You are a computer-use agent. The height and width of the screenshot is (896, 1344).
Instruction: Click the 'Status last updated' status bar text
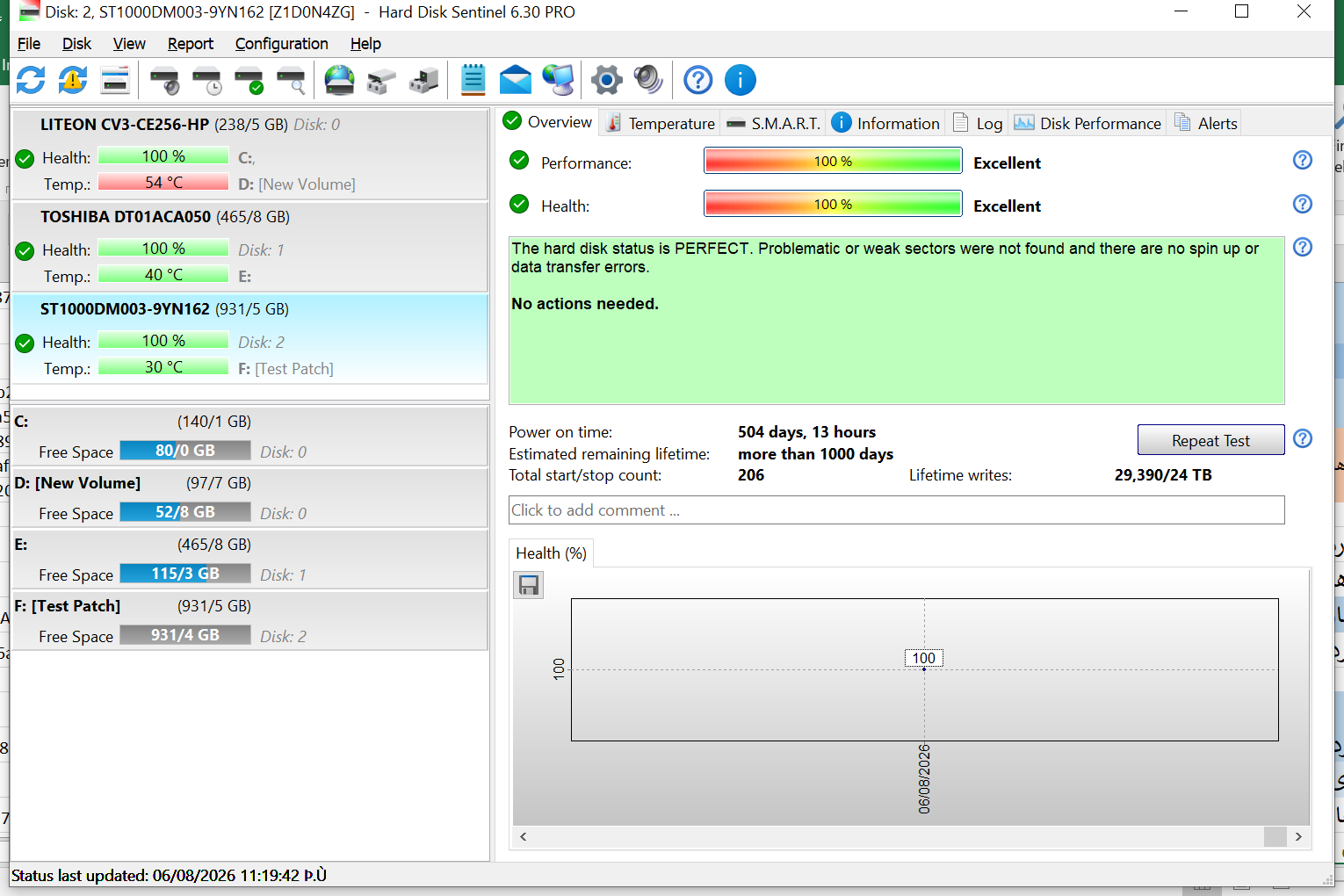pyautogui.click(x=169, y=876)
